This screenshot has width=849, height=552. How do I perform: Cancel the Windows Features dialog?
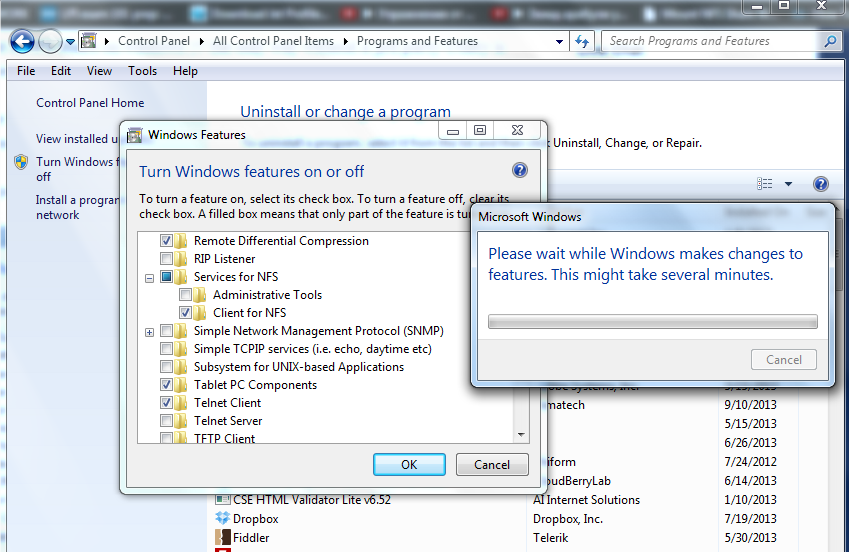[492, 465]
